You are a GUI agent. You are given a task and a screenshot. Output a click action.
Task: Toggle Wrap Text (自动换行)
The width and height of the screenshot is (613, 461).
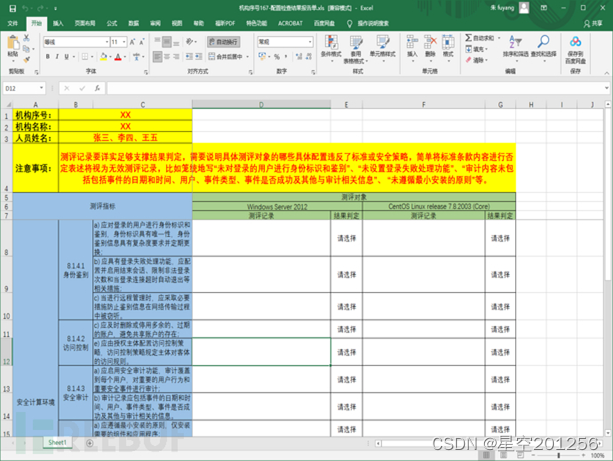(x=224, y=42)
